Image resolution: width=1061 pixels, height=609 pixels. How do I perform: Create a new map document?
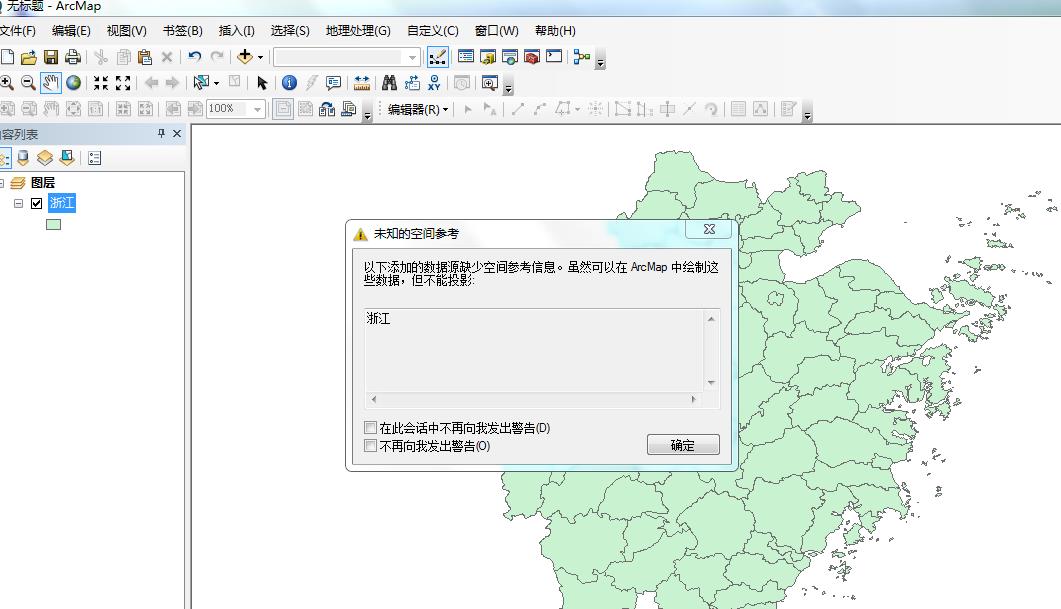(7, 57)
